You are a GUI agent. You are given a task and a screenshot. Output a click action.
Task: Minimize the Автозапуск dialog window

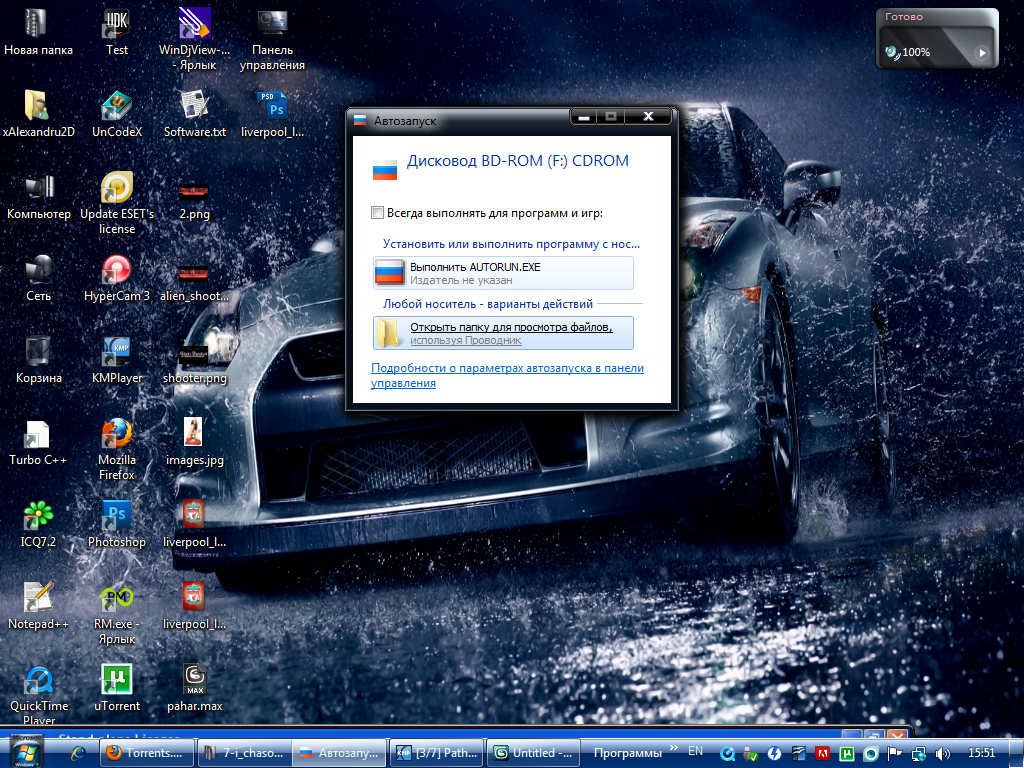click(584, 116)
